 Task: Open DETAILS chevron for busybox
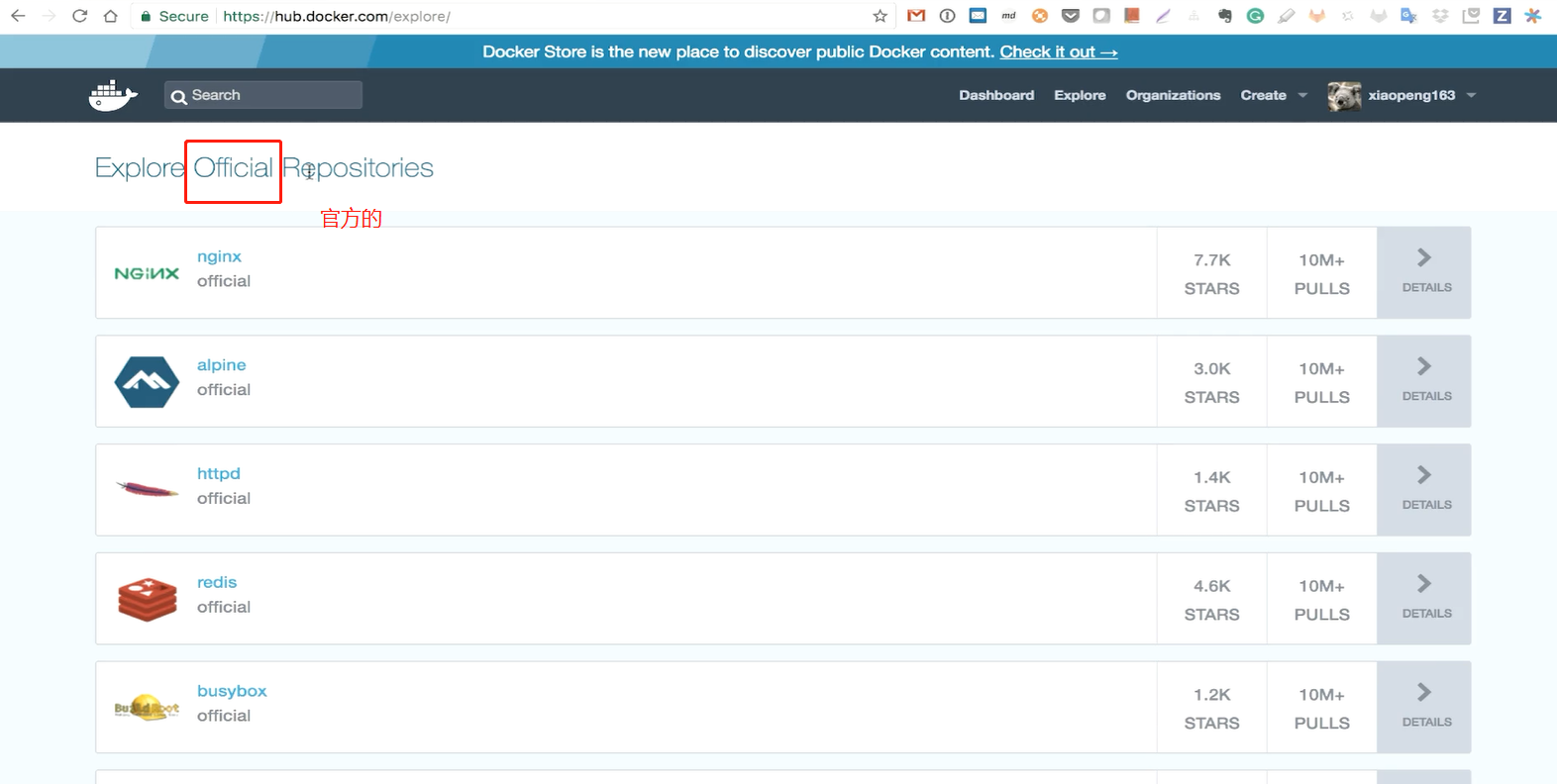[1424, 708]
